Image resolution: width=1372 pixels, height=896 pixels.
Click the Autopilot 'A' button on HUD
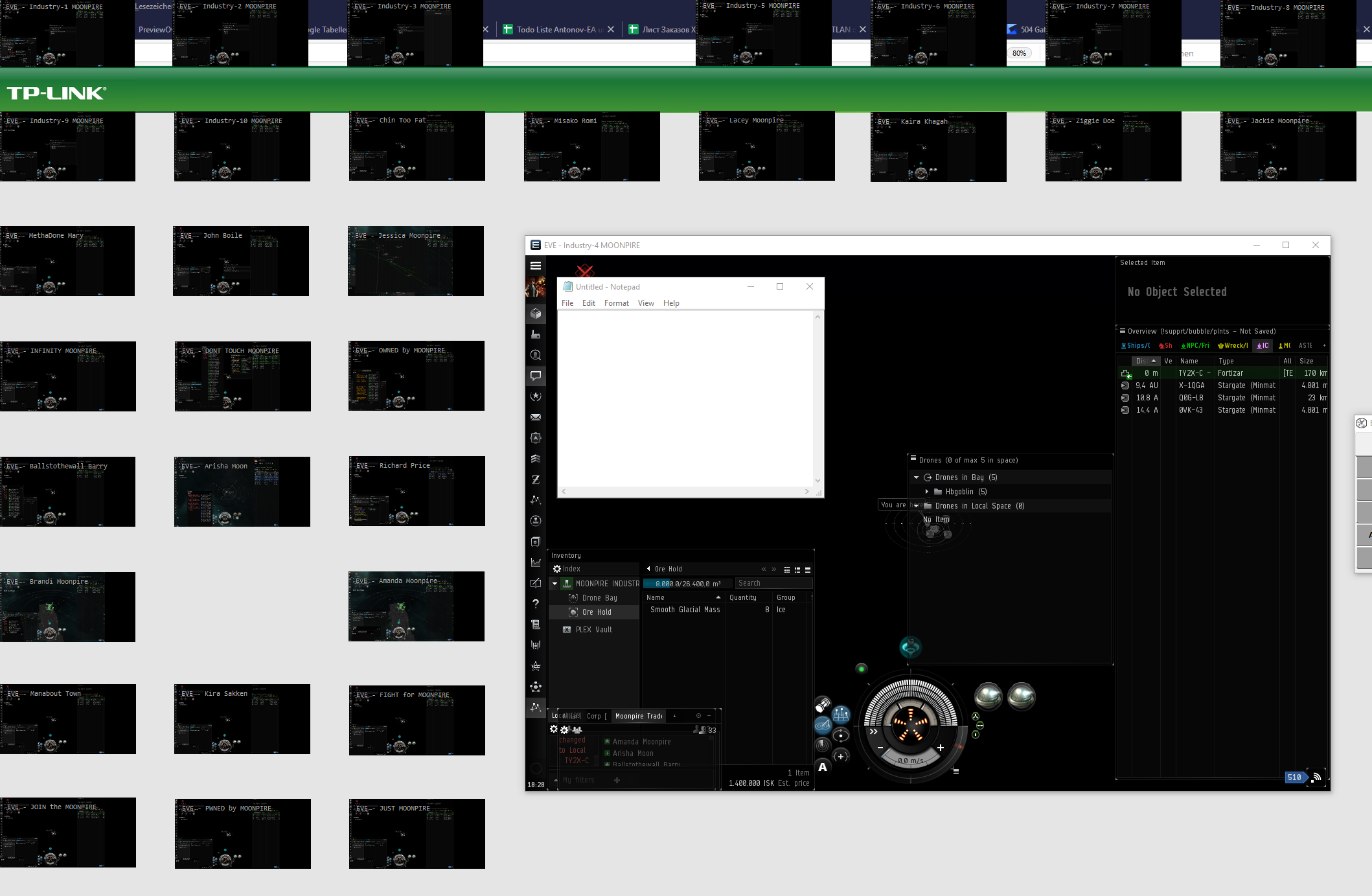point(823,767)
